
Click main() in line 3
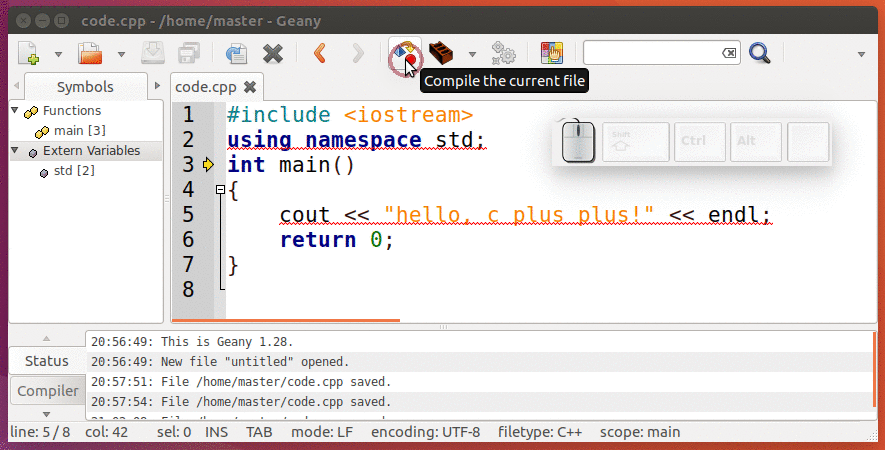(317, 165)
